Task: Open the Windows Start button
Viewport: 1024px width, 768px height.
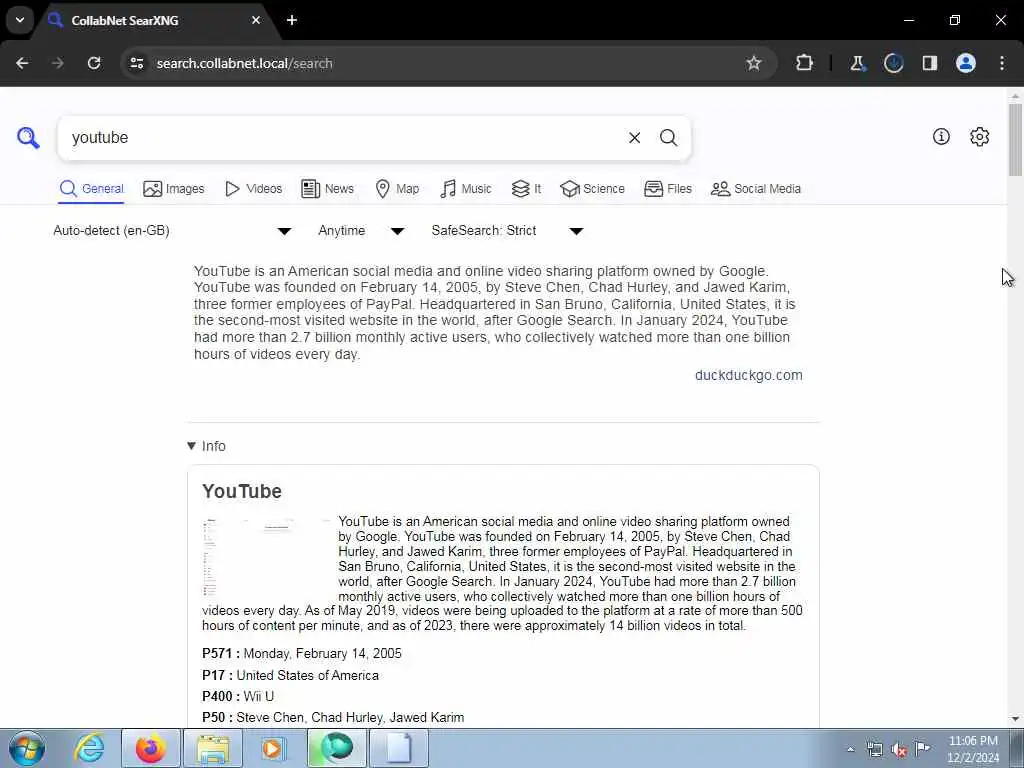Action: pyautogui.click(x=27, y=748)
